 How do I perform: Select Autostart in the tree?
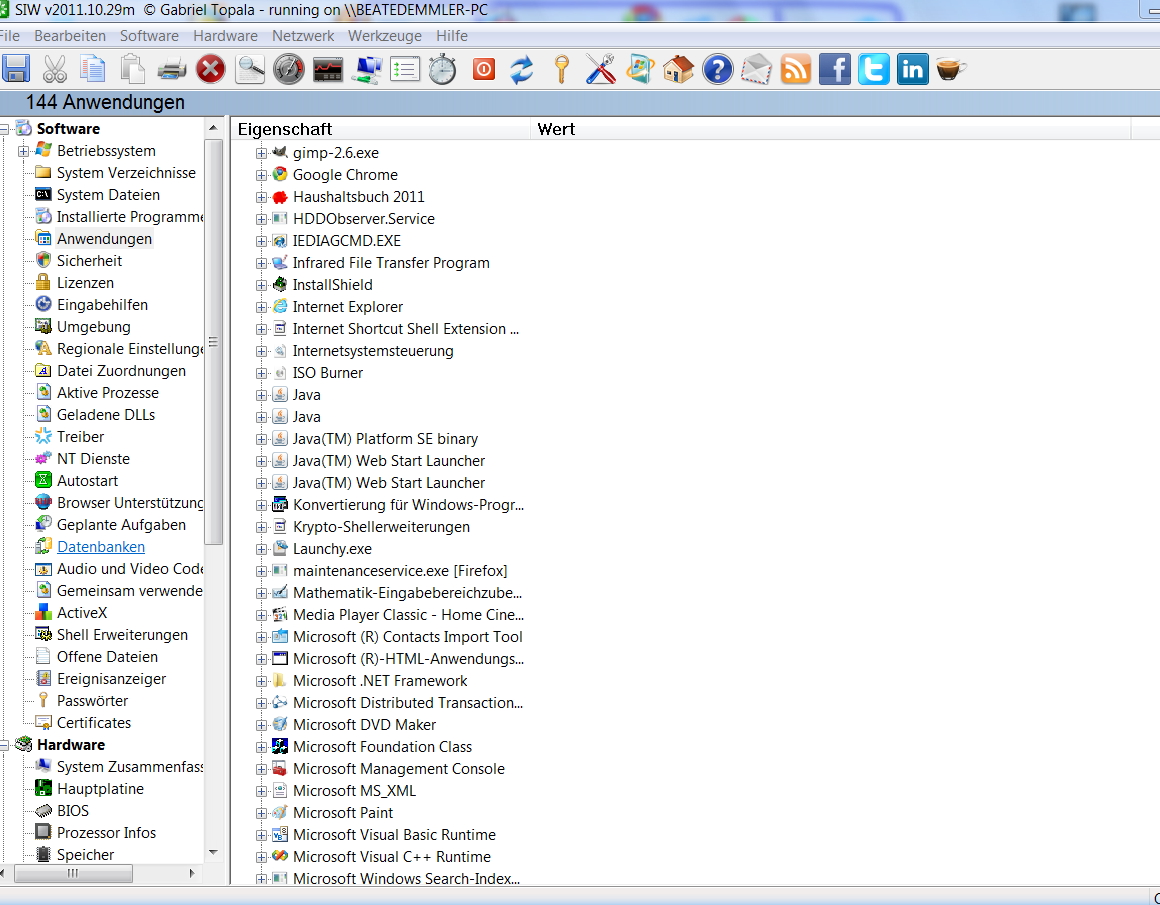tap(87, 481)
